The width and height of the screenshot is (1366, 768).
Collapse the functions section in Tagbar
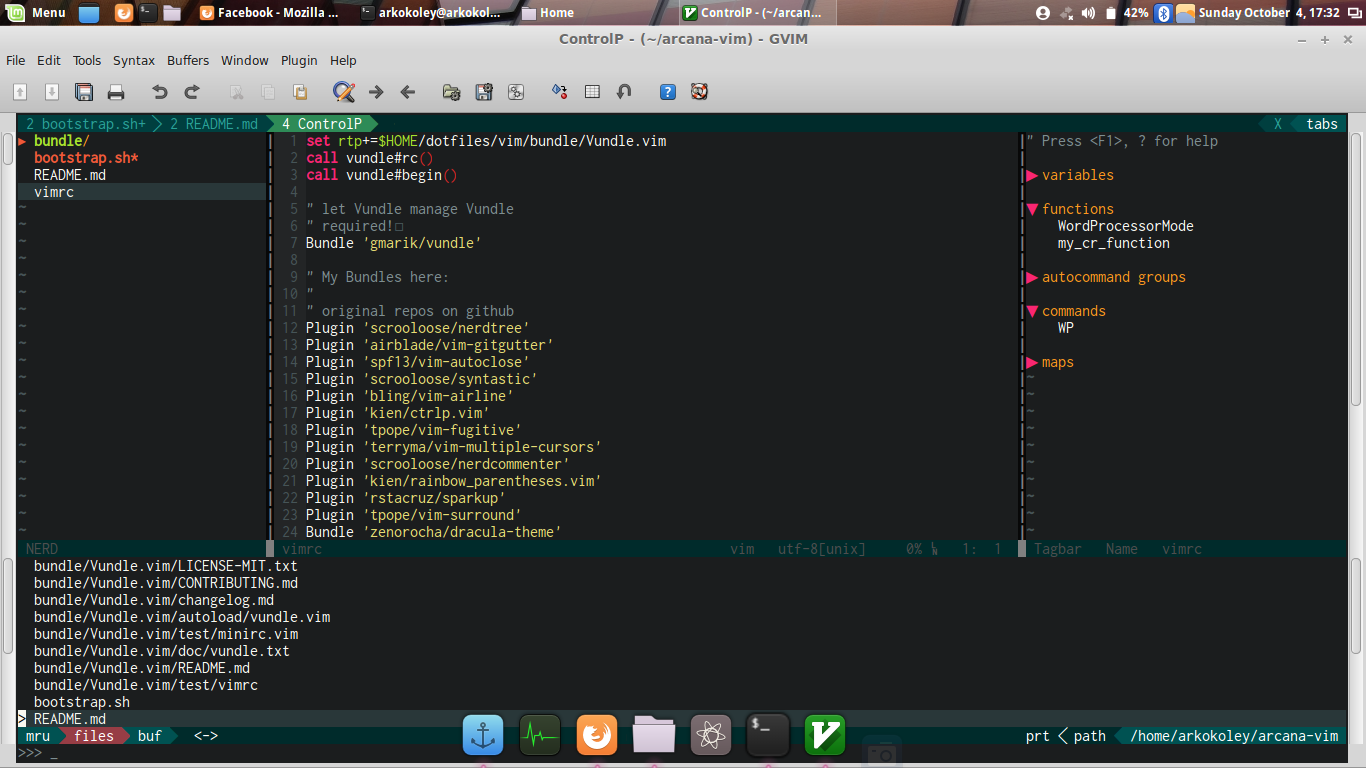point(1032,209)
